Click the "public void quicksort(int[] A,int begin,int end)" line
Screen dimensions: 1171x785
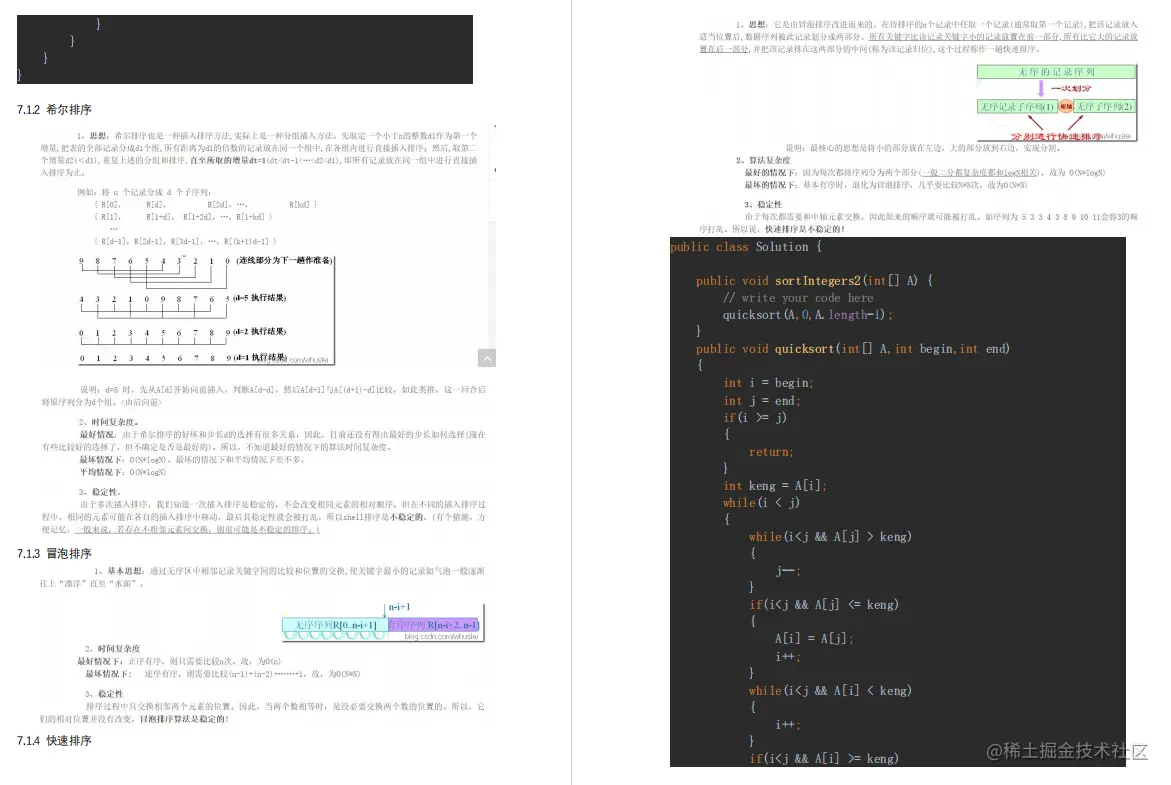point(853,349)
